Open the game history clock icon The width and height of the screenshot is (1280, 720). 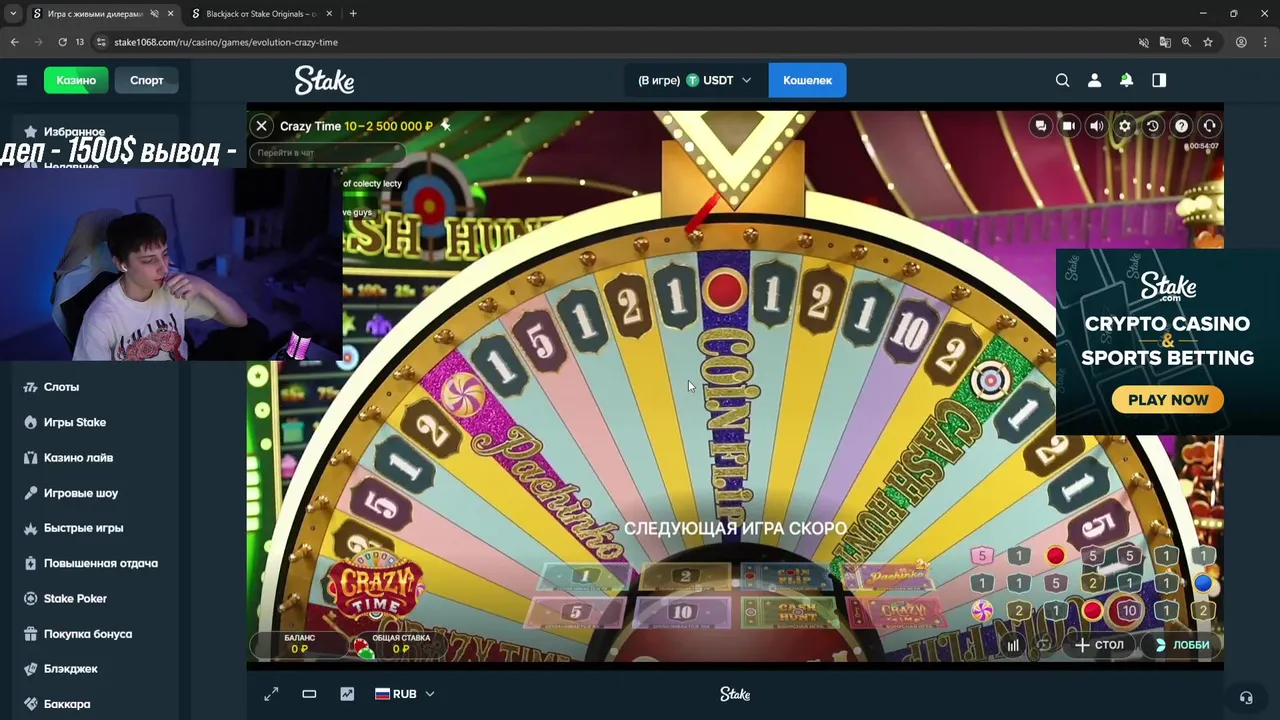(1153, 126)
